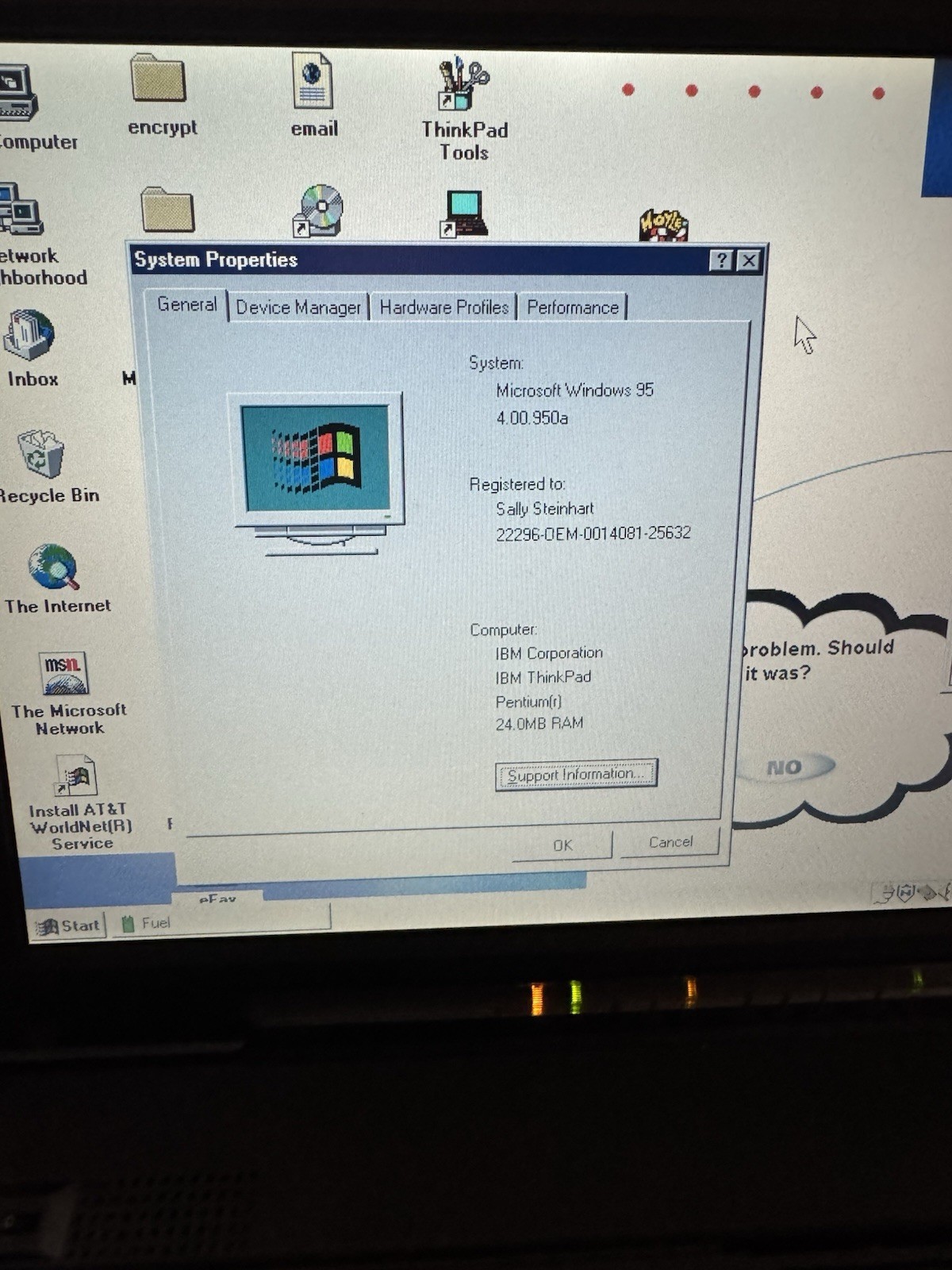Select the Inbox desktop icon
This screenshot has height=1270, width=952.
coord(29,336)
